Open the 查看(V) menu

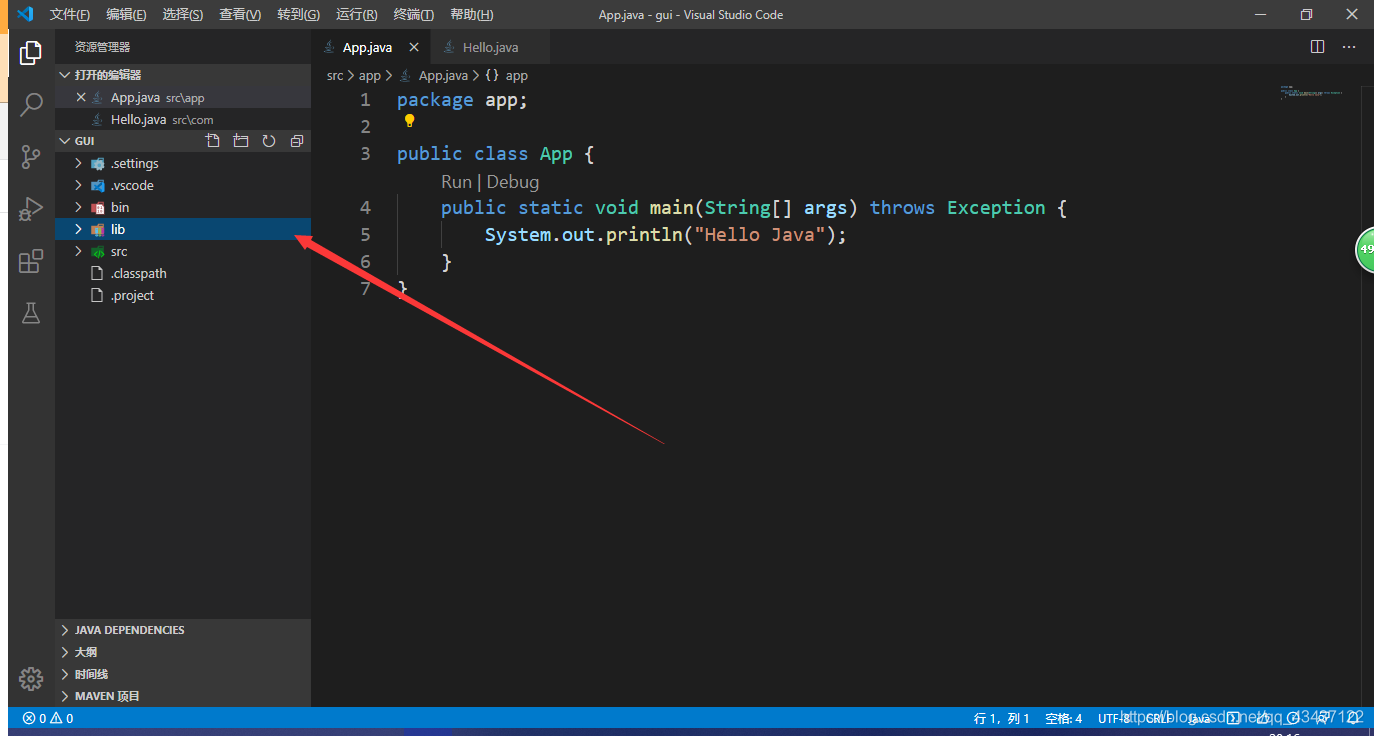click(240, 15)
